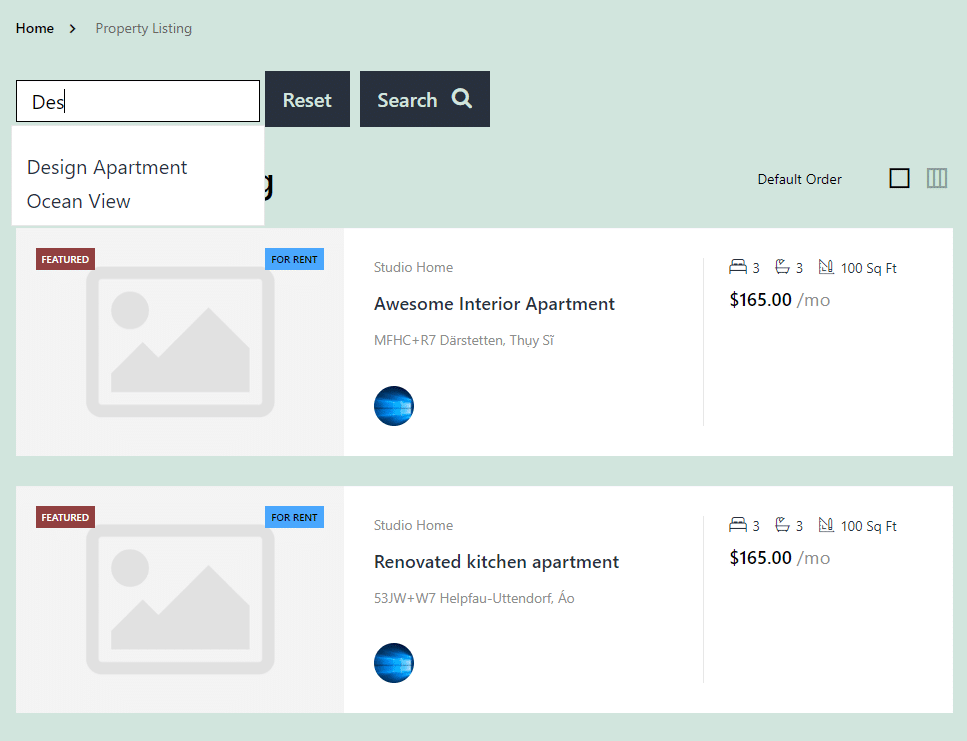
Task: Click bath icon on Renovated kitchen apartment
Action: pos(783,525)
